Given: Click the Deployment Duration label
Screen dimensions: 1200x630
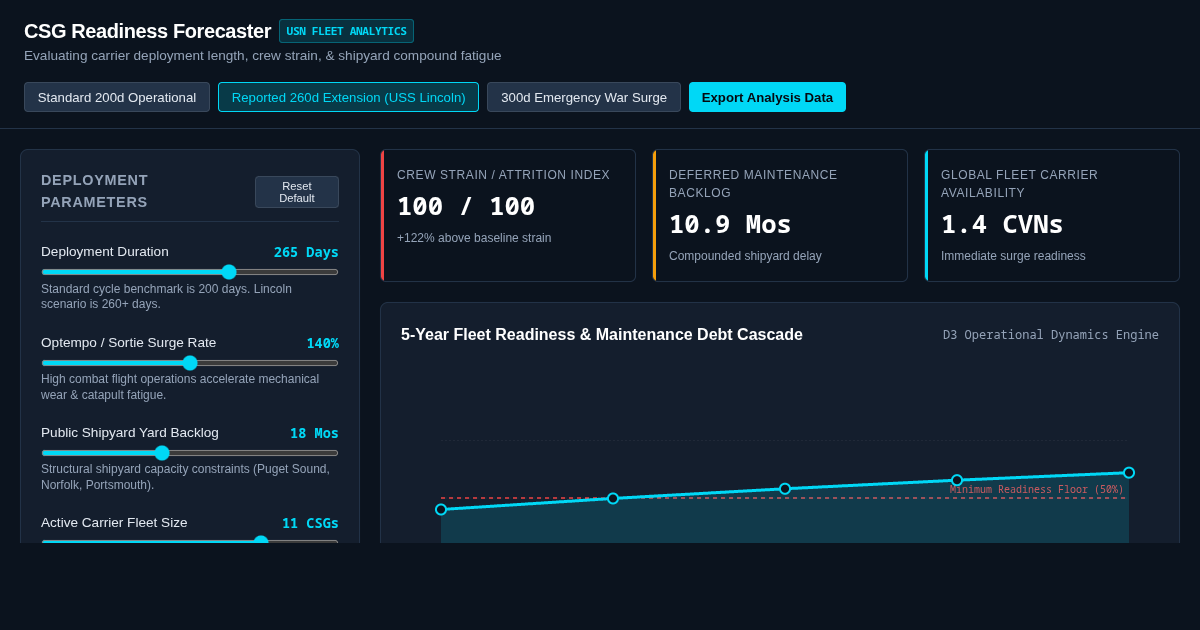Looking at the screenshot, I should 105,252.
